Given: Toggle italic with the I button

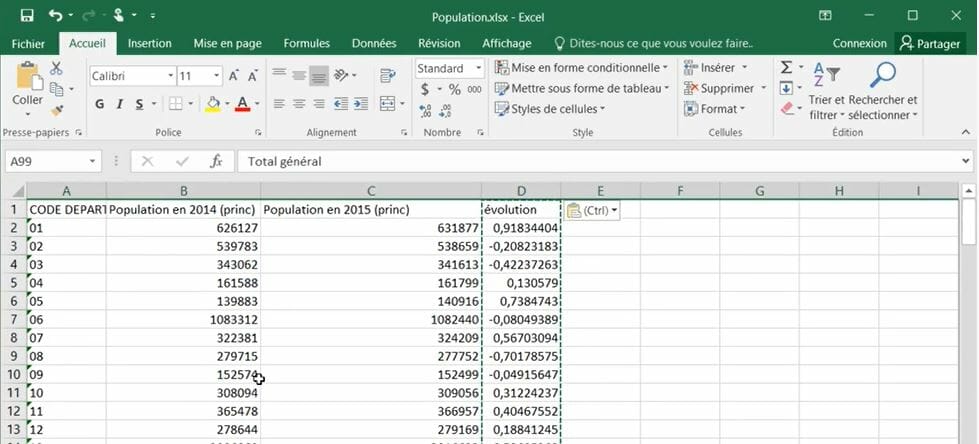Looking at the screenshot, I should pos(119,104).
